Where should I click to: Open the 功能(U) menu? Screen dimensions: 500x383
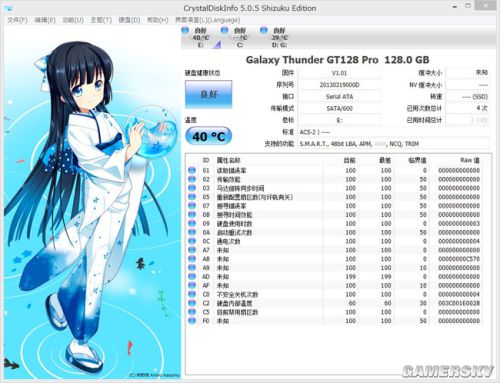coord(73,20)
